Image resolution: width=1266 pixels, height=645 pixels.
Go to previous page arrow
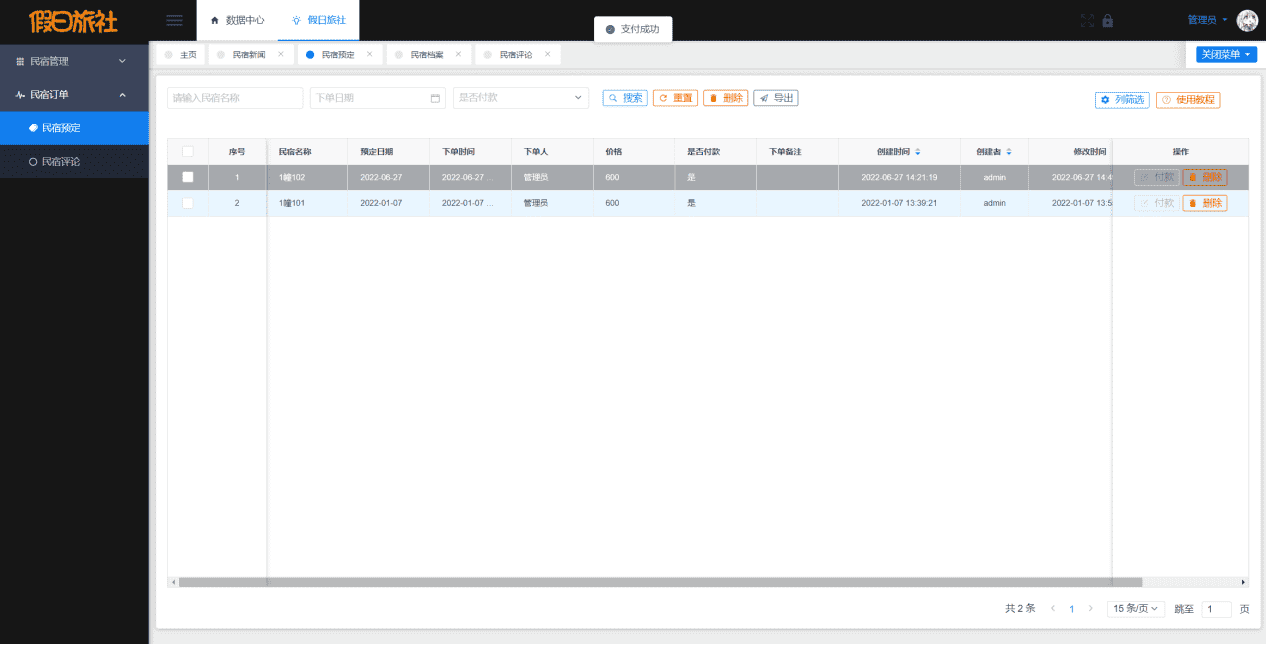pyautogui.click(x=1053, y=608)
